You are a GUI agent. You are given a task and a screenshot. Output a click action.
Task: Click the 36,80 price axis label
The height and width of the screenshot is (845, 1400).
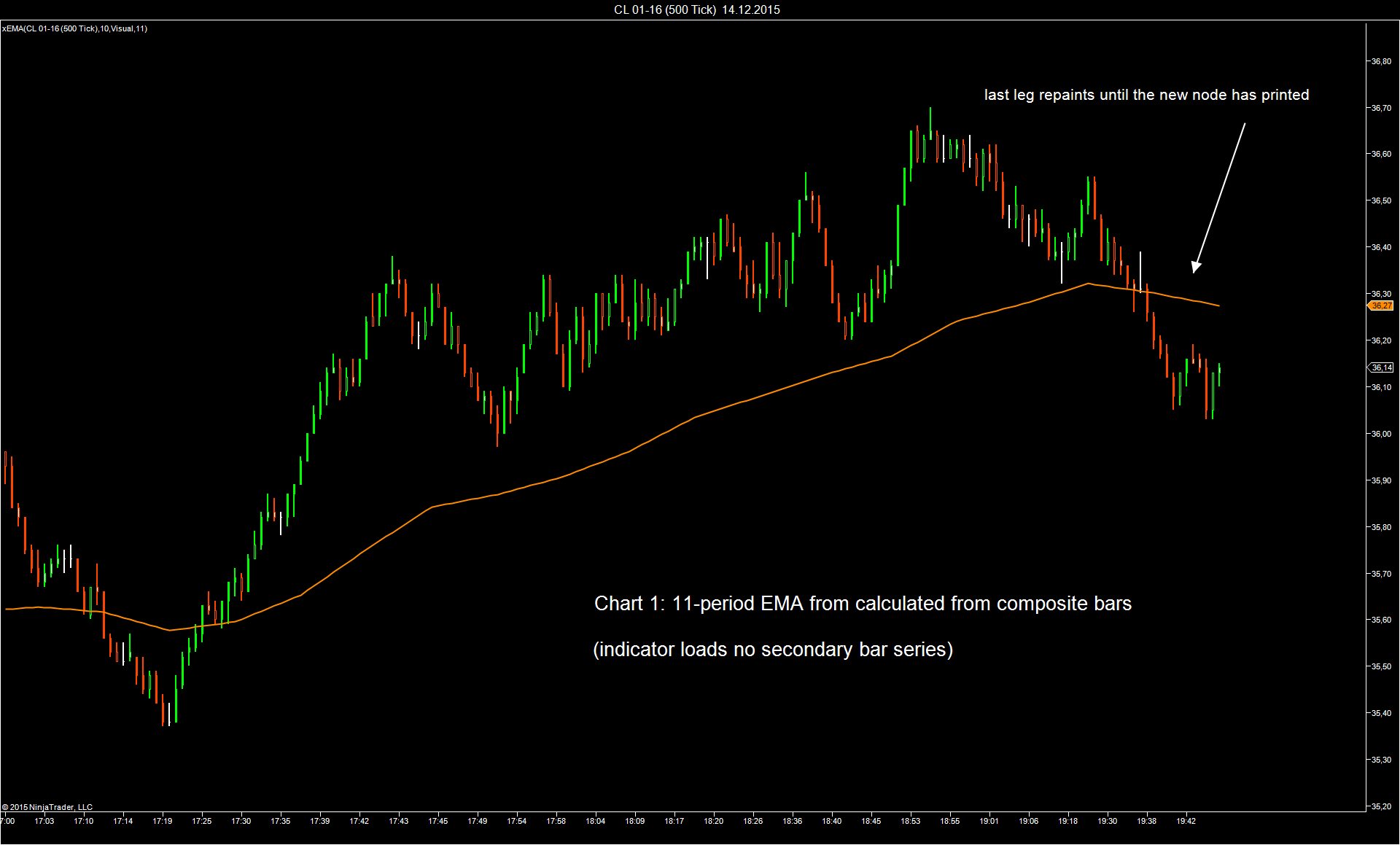pyautogui.click(x=1381, y=61)
